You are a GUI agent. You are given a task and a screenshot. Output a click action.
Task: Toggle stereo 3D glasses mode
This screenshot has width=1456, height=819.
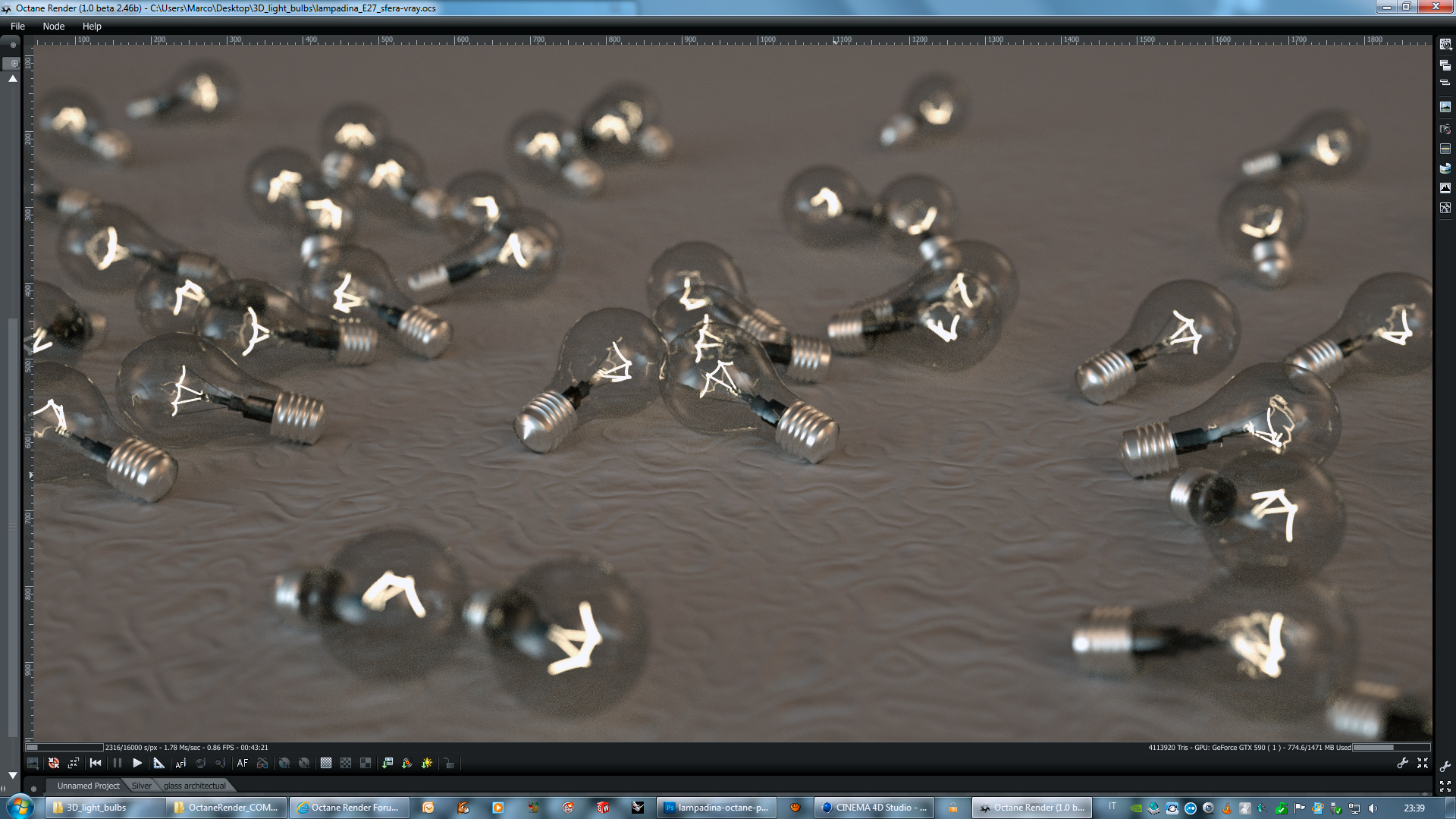(x=262, y=764)
